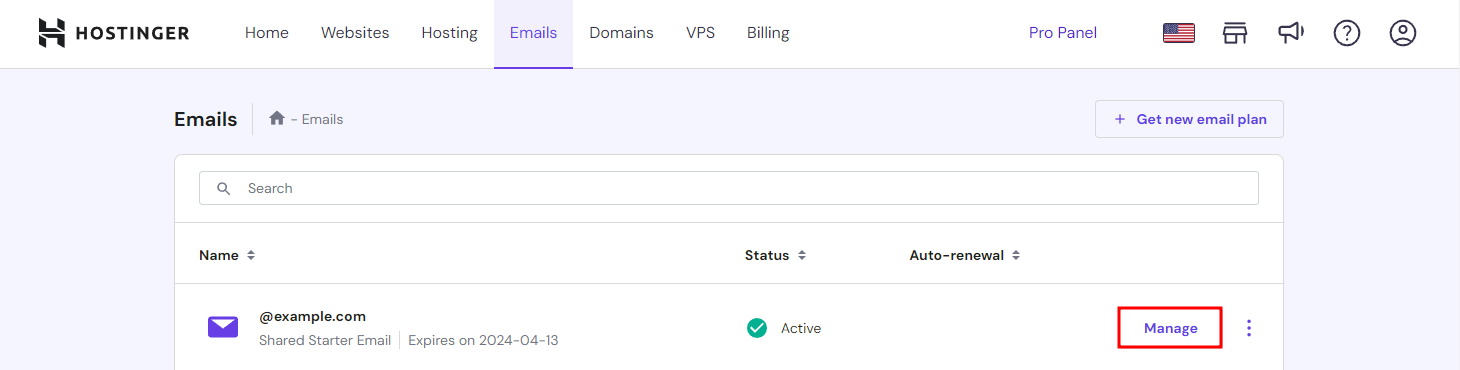
Task: Click the Hostinger logo
Action: 113,33
